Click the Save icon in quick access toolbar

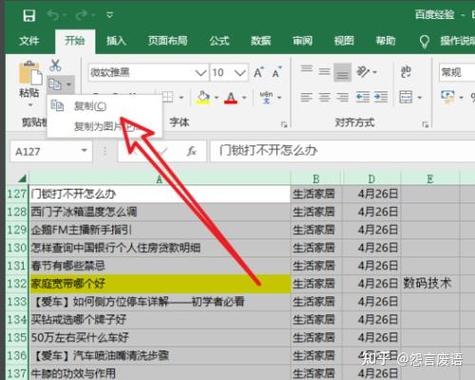tap(29, 15)
